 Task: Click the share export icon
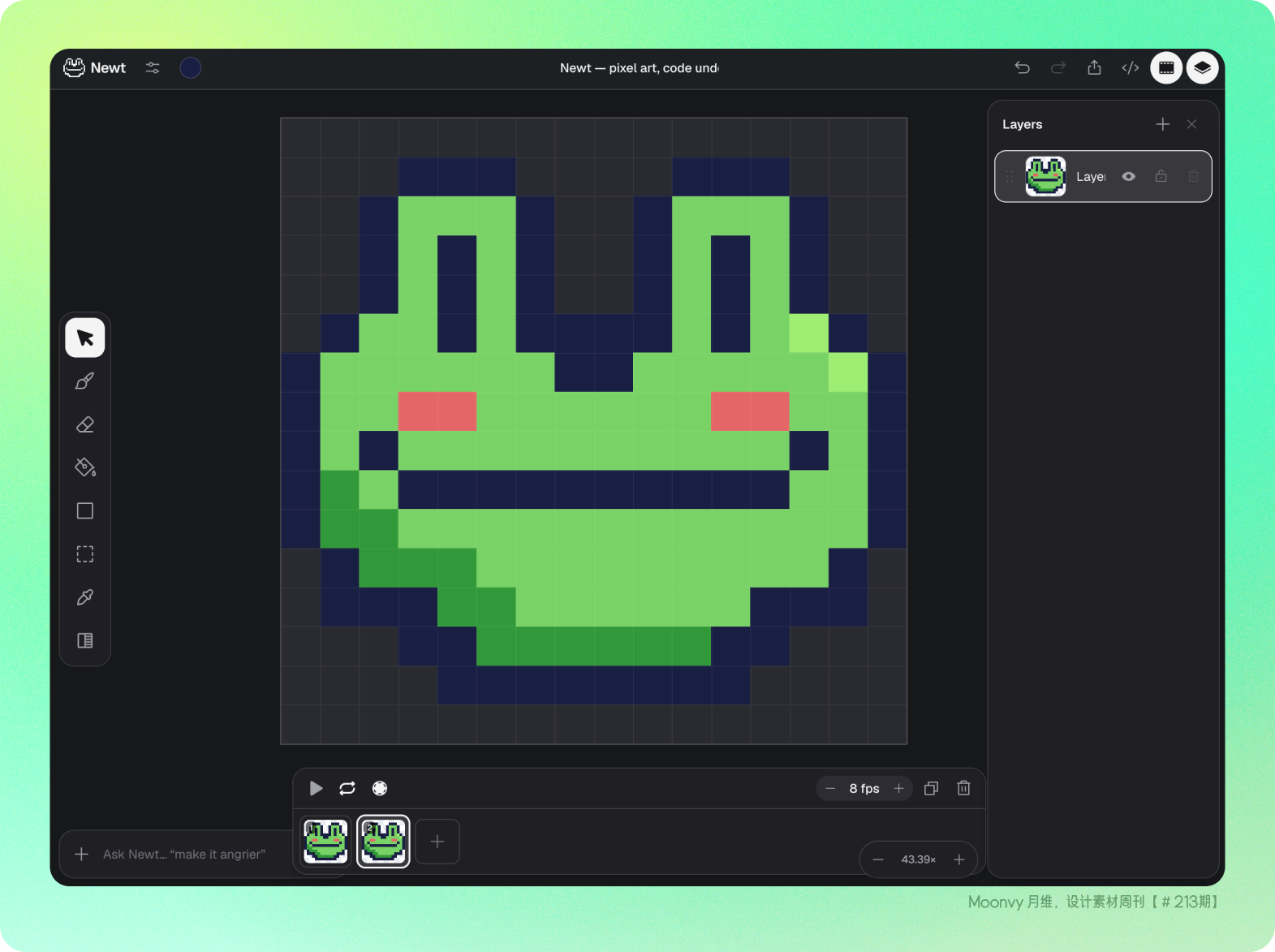click(x=1094, y=68)
